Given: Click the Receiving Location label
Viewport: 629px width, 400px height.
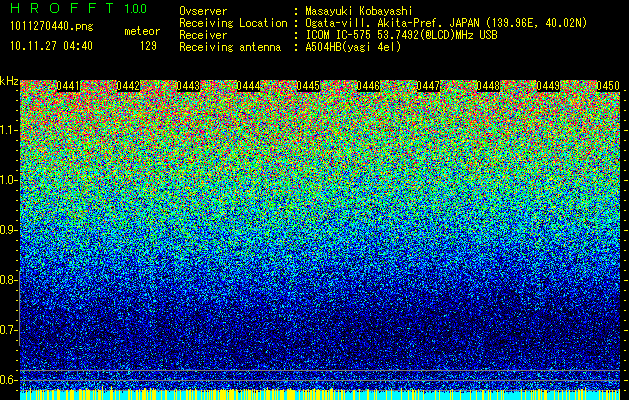Looking at the screenshot, I should (233, 23).
